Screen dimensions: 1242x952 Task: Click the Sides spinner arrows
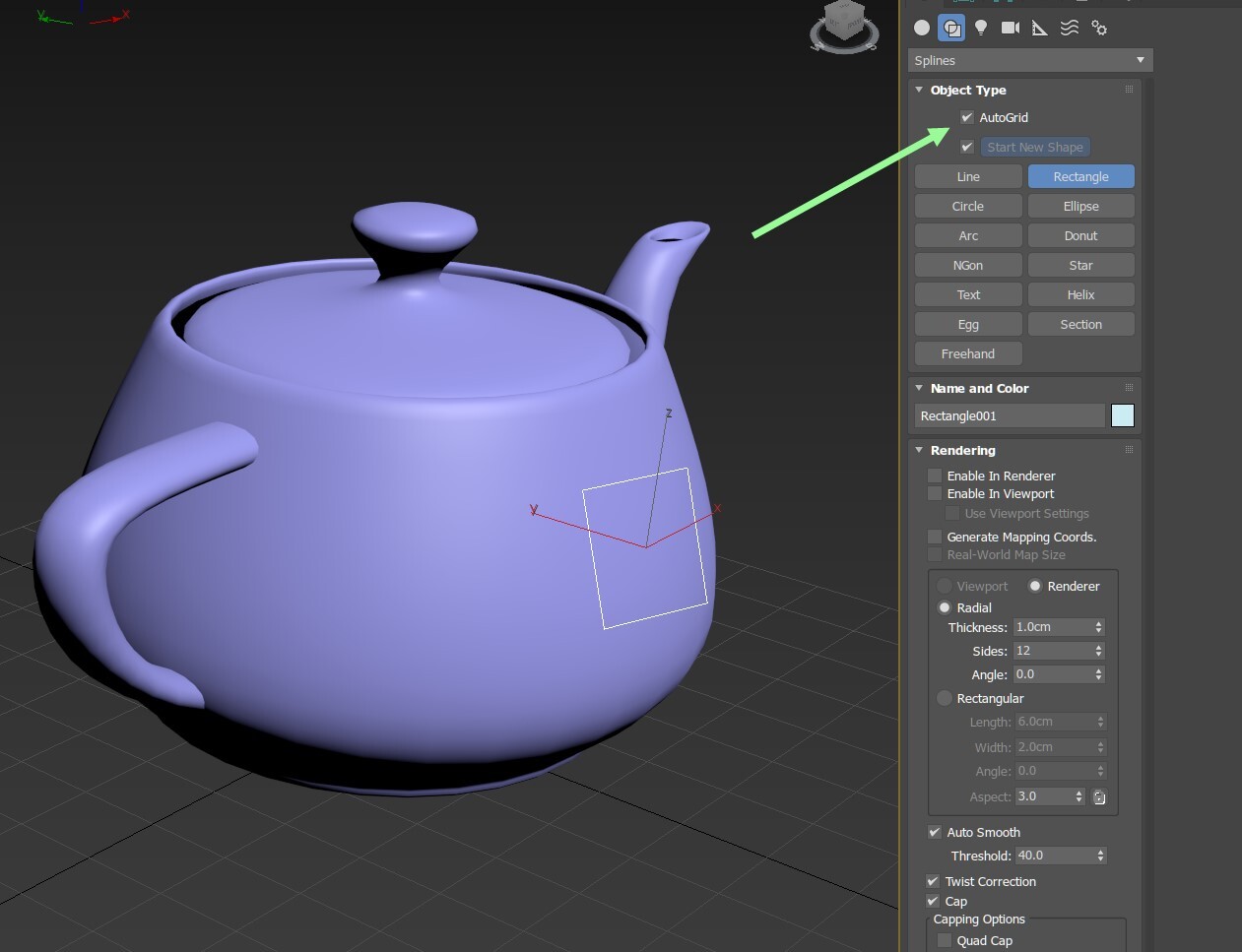tap(1099, 651)
